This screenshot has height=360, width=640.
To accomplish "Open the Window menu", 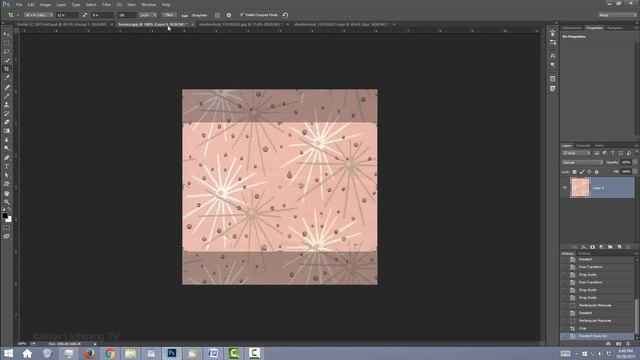I will pyautogui.click(x=149, y=4).
